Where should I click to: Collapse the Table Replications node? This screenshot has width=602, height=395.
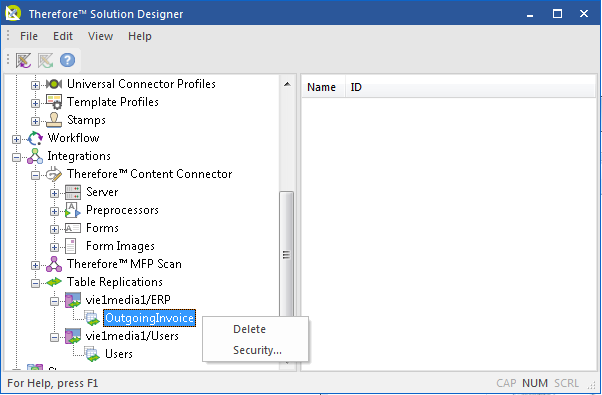pyautogui.click(x=35, y=284)
